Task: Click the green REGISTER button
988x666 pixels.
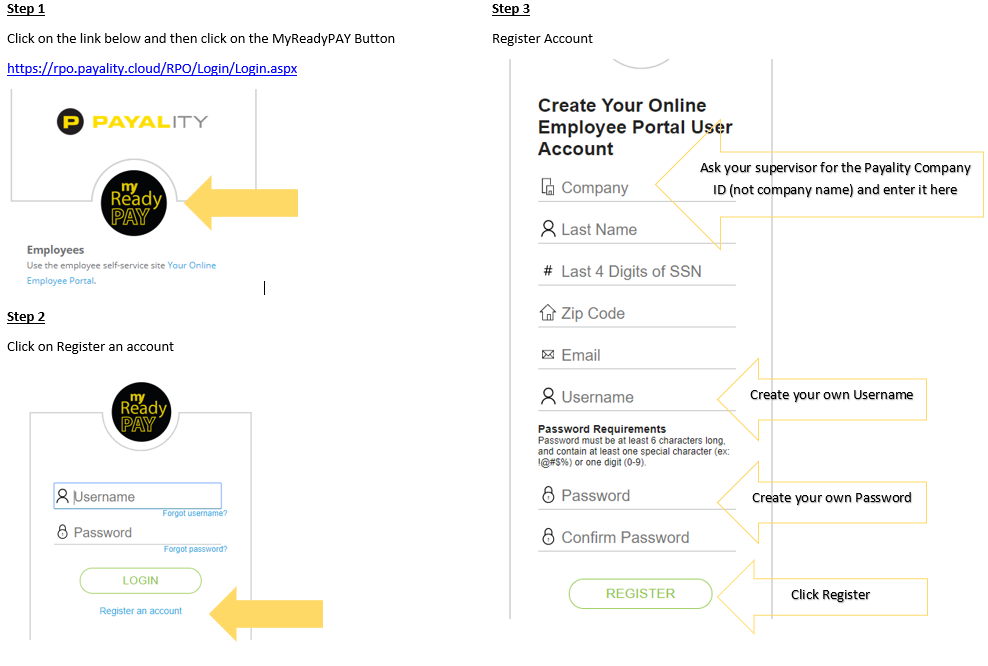Action: tap(640, 594)
